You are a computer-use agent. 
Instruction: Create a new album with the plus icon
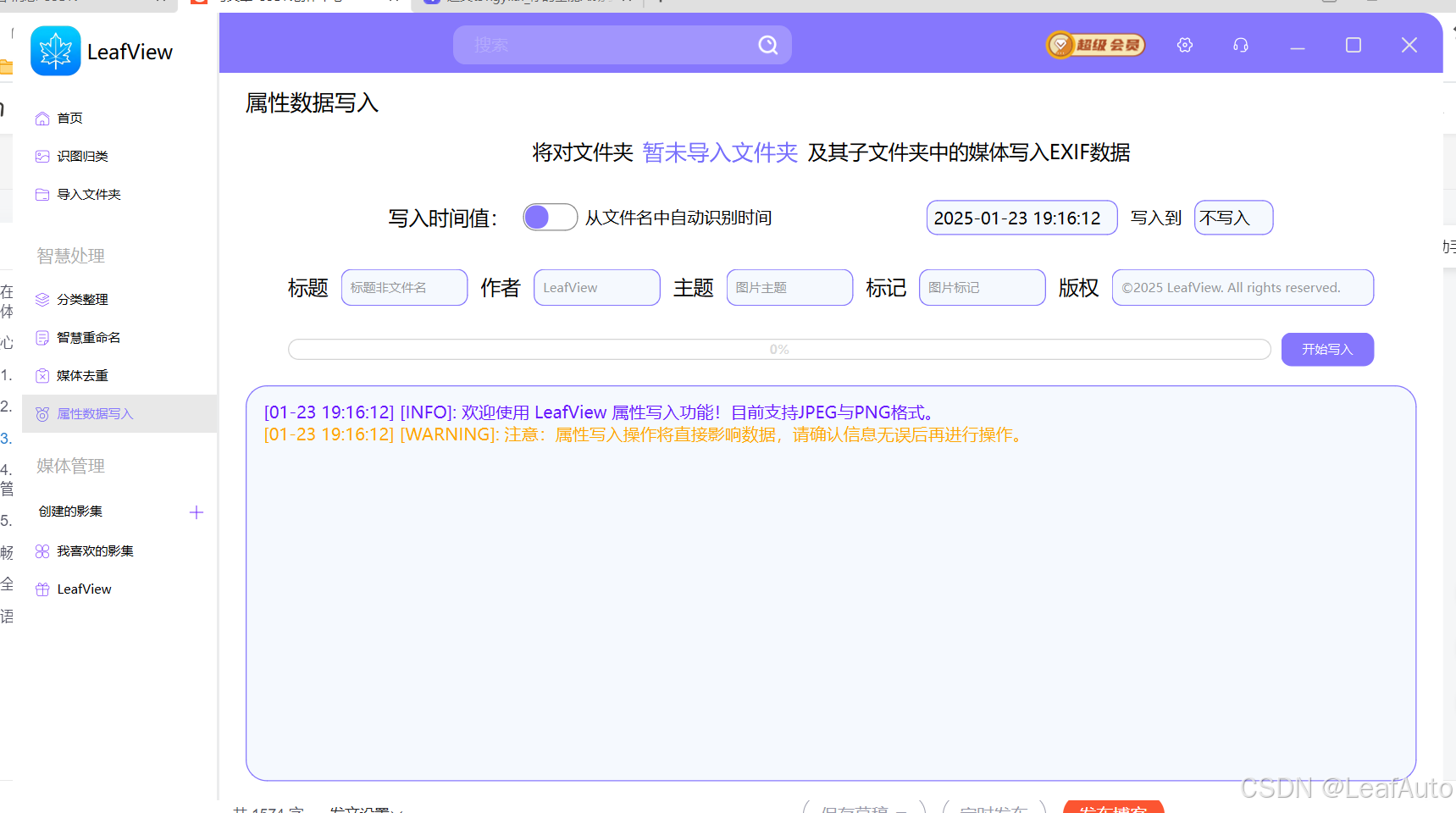tap(197, 512)
